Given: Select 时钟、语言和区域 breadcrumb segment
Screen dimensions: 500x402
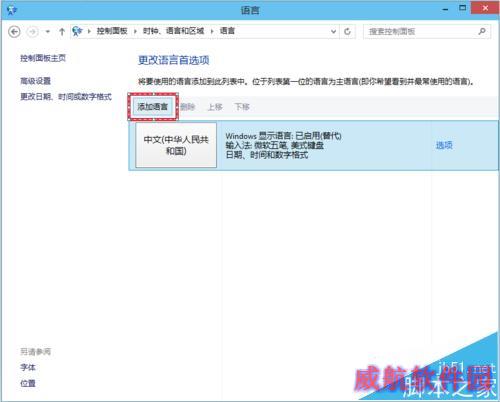Looking at the screenshot, I should (x=173, y=31).
